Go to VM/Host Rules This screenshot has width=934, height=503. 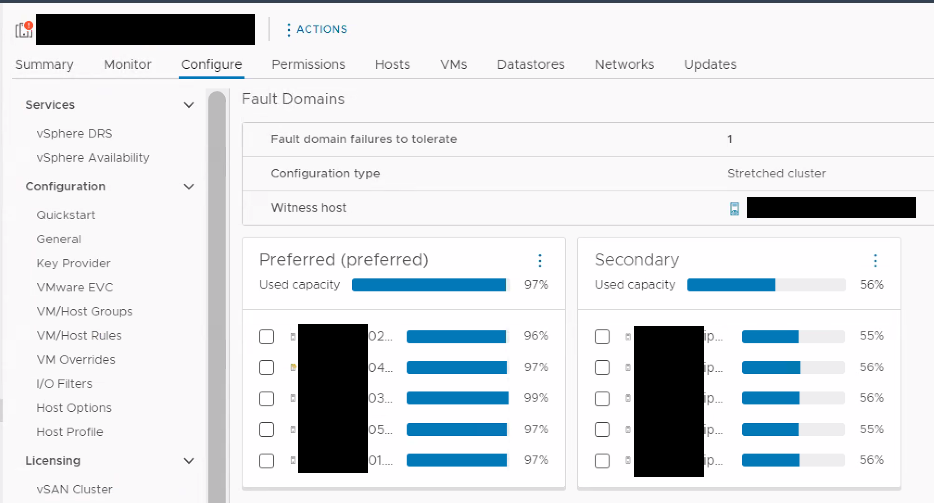79,336
